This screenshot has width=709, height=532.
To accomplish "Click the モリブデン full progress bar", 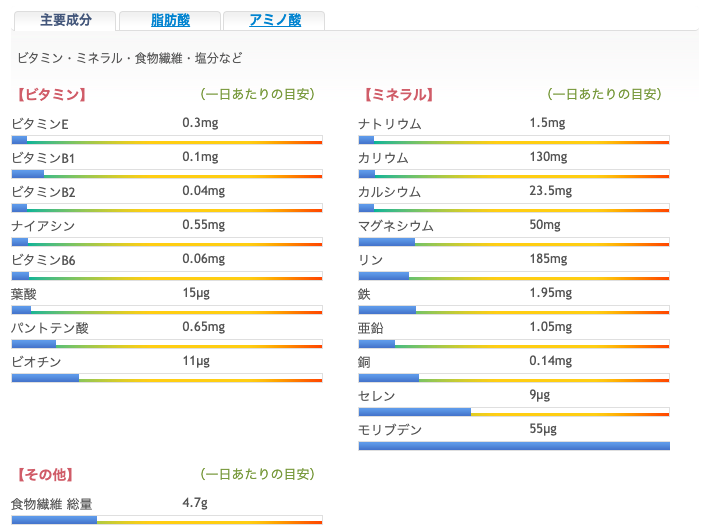I will point(514,446).
